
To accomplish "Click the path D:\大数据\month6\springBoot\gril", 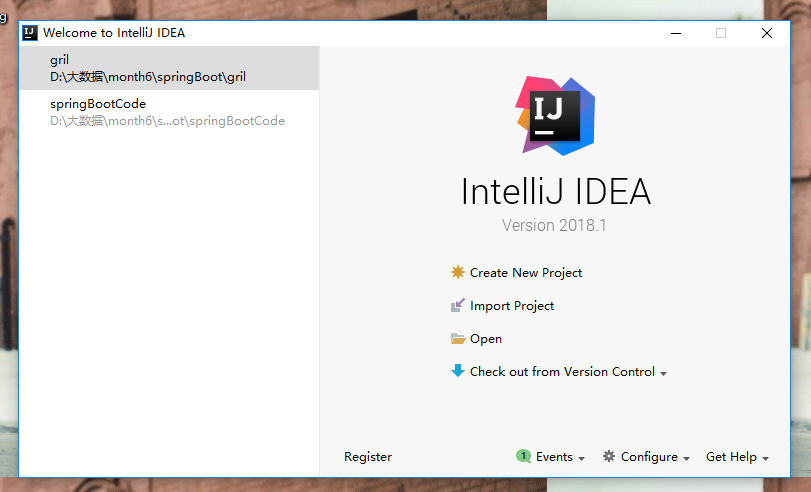I will click(x=148, y=77).
